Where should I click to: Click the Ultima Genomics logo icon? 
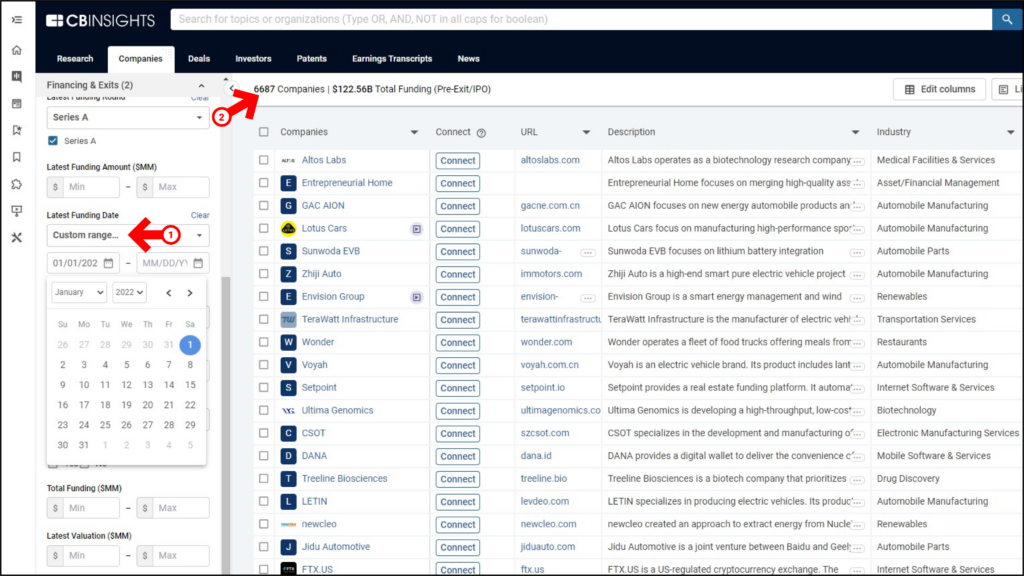click(288, 411)
